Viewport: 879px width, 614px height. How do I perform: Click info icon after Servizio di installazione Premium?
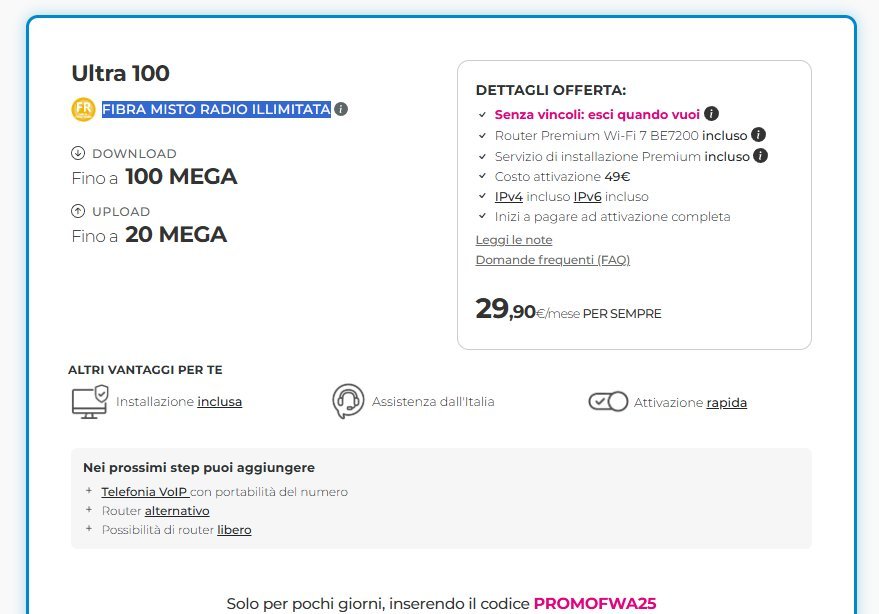tap(760, 155)
